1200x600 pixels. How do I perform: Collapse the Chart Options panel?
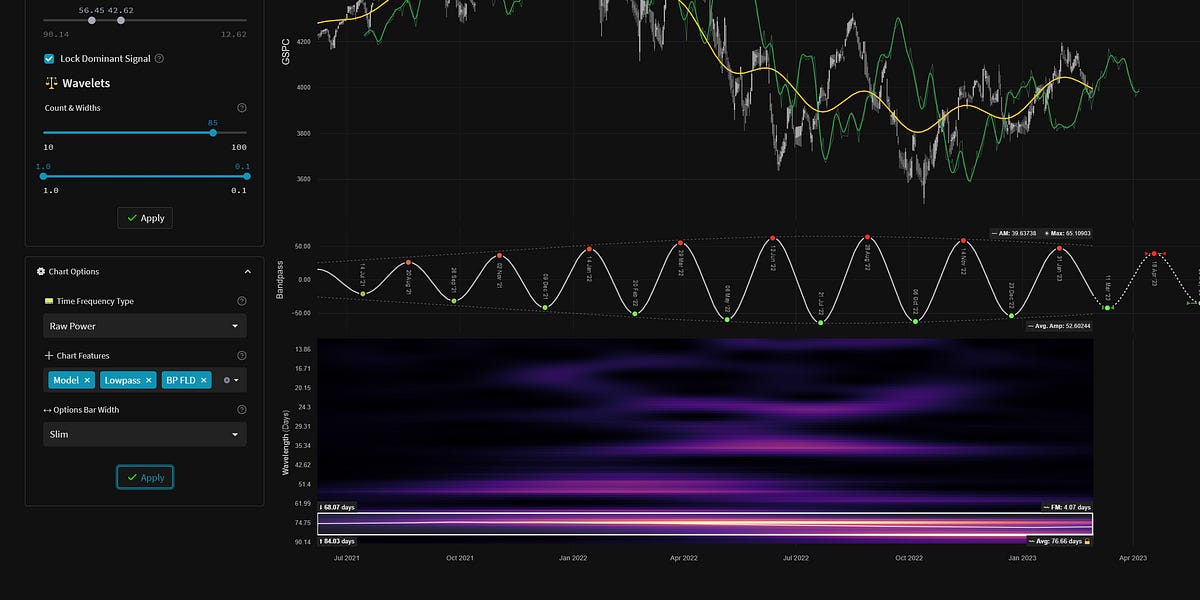click(248, 271)
